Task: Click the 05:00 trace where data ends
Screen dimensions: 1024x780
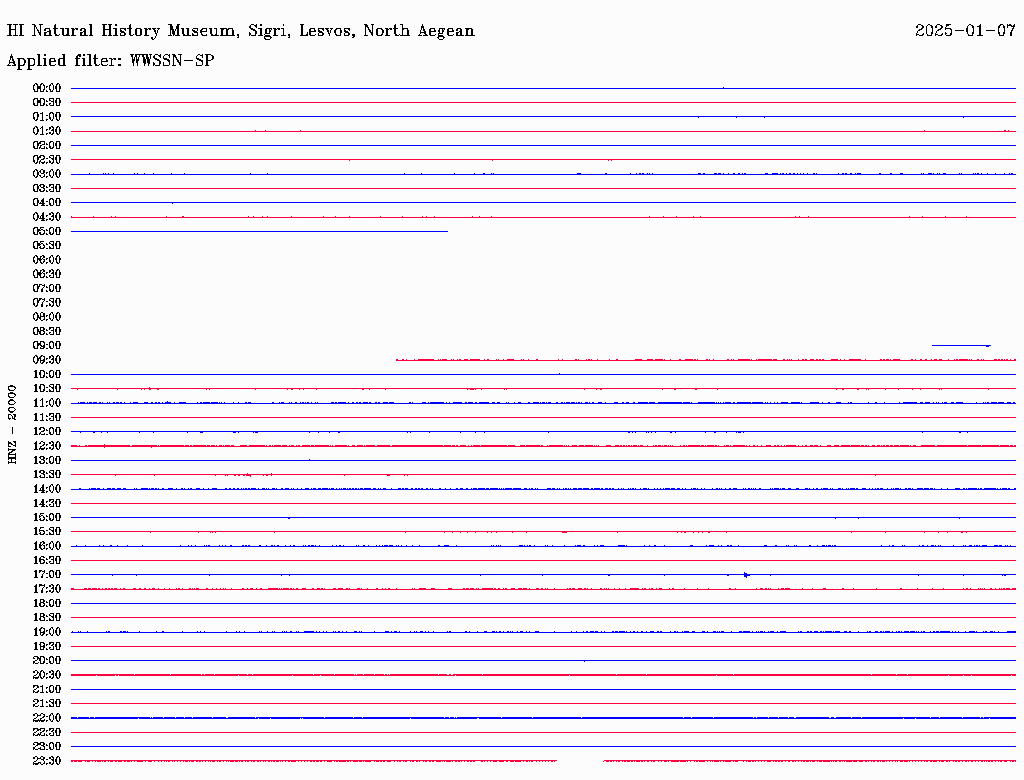Action: click(x=447, y=231)
